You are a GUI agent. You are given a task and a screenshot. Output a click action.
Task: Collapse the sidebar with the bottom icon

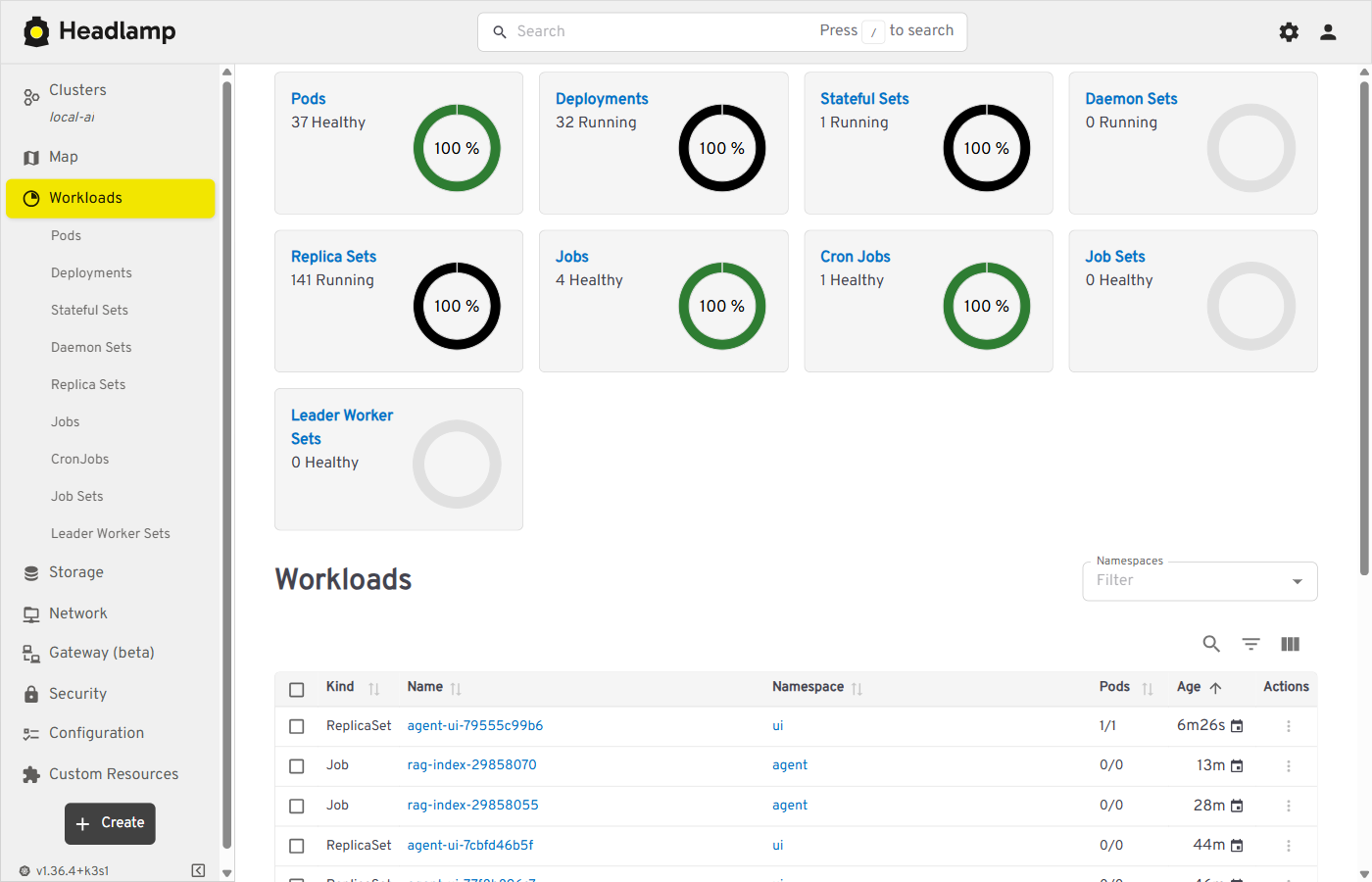(198, 870)
